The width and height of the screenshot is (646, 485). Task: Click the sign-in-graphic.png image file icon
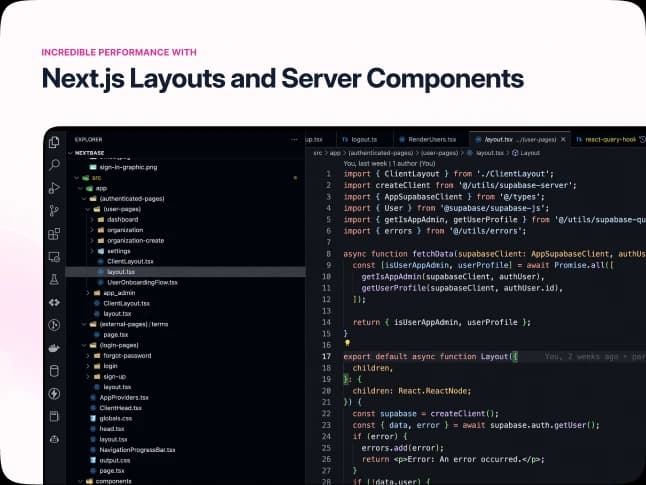pos(93,167)
